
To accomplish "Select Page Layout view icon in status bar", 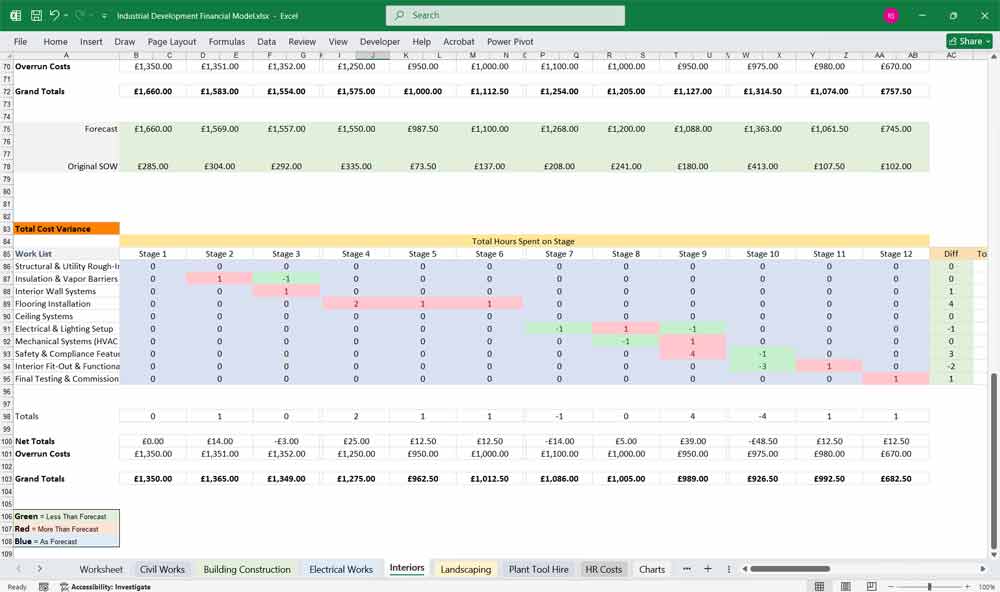I will tap(844, 587).
